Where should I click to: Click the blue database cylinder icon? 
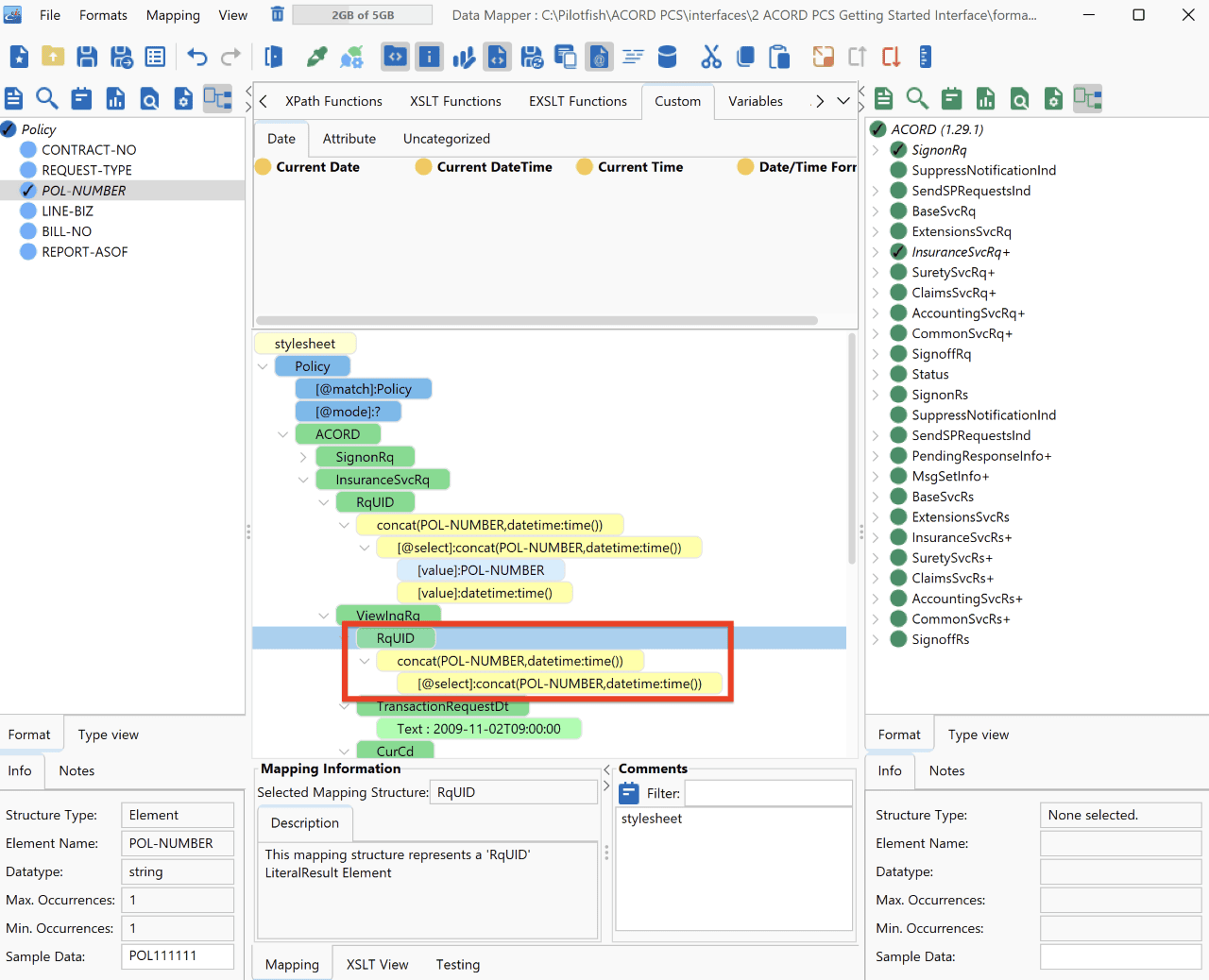[667, 57]
